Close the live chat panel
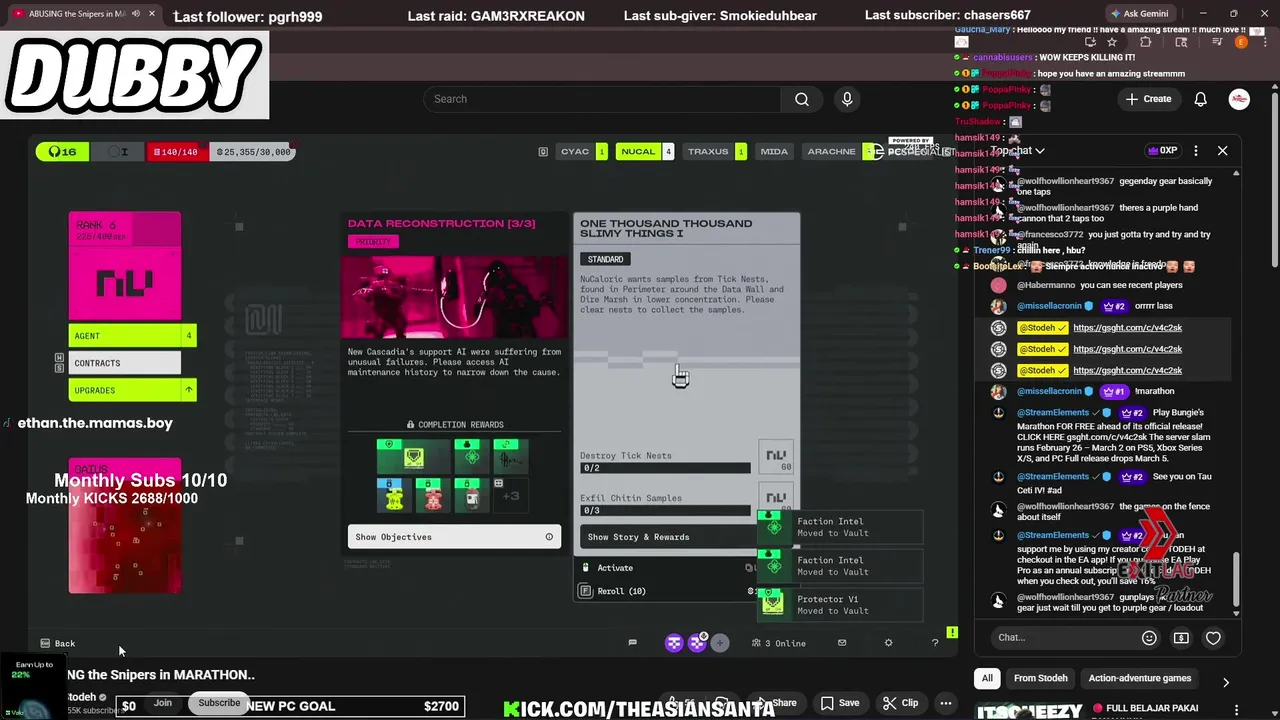This screenshot has height=720, width=1280. click(1222, 150)
